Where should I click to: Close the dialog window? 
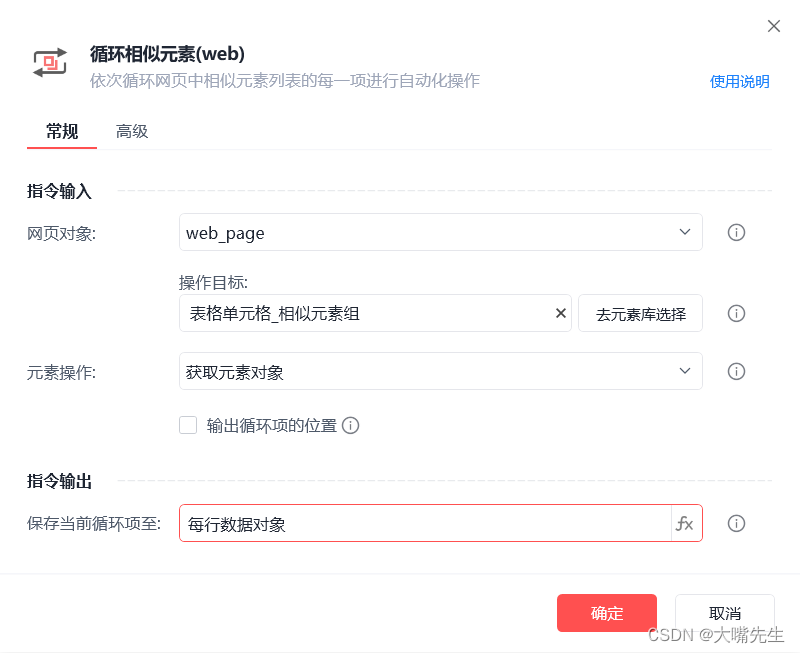click(773, 26)
